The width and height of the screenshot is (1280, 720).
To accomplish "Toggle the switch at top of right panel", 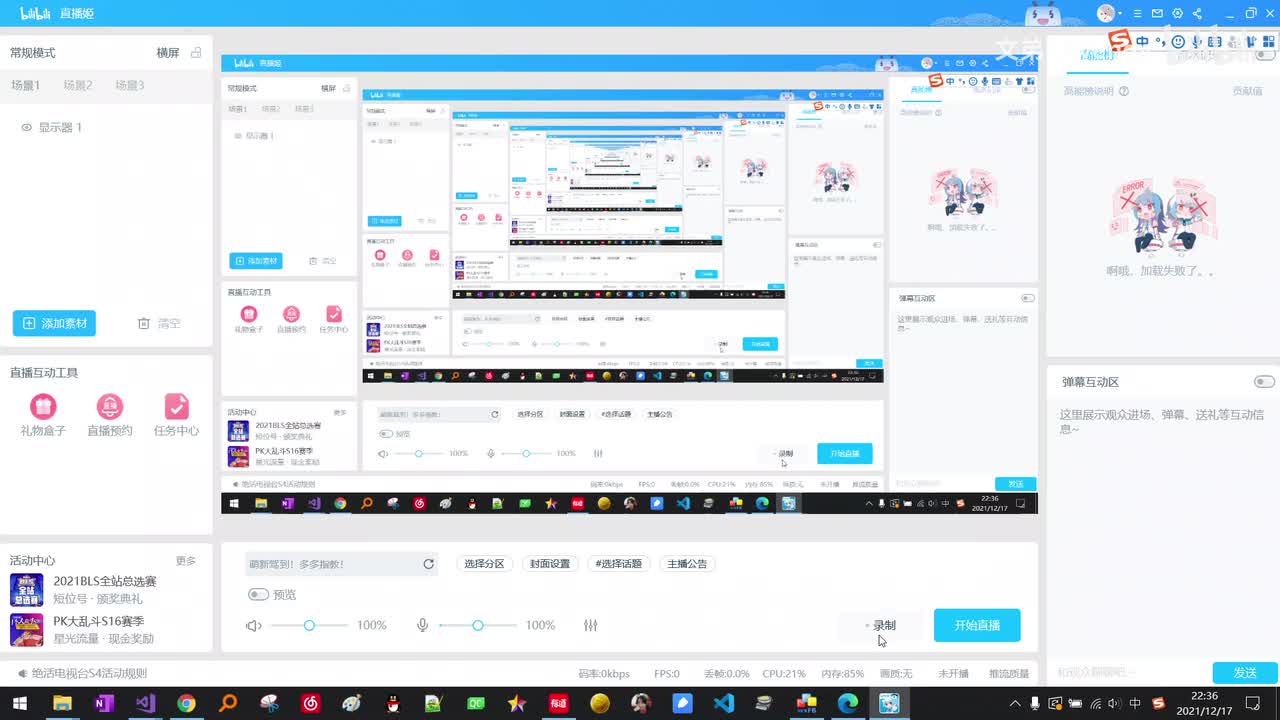I will pos(1264,55).
